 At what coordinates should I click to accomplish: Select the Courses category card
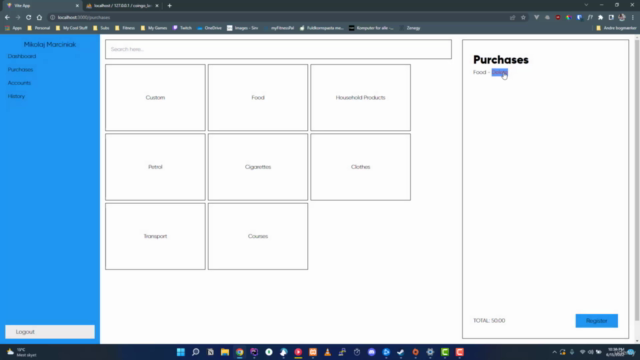click(258, 236)
